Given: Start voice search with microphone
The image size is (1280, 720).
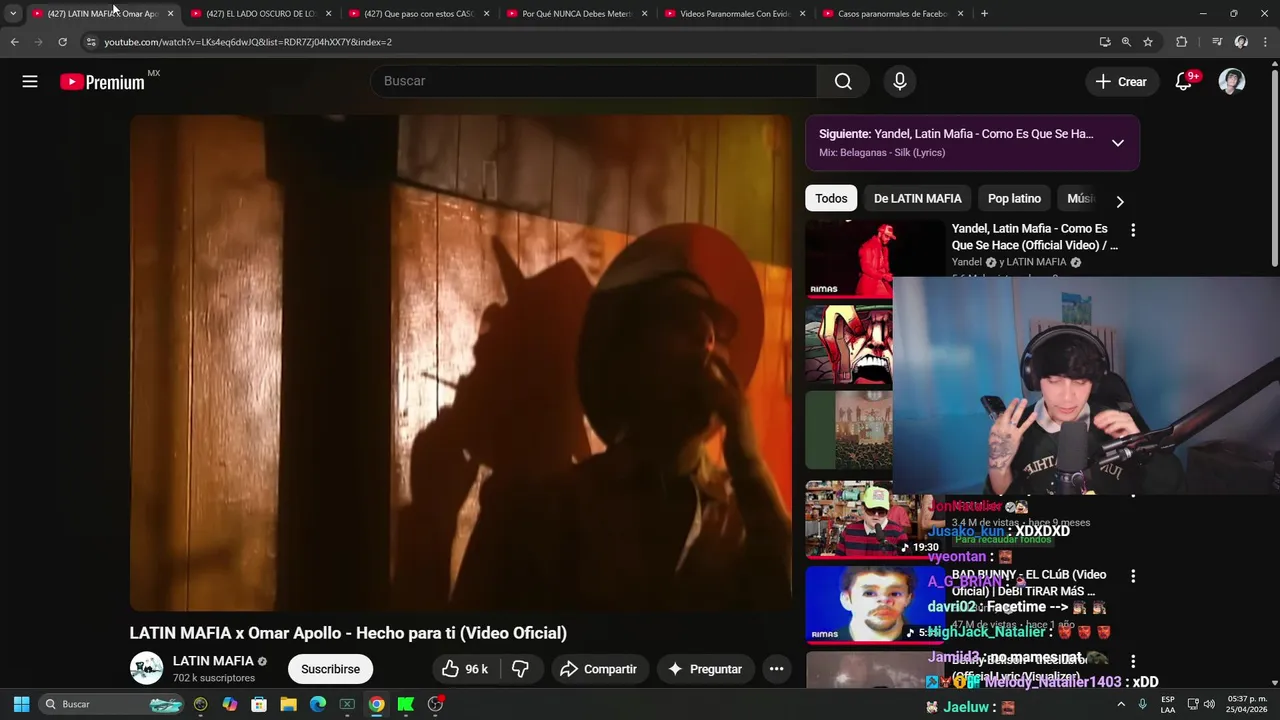Looking at the screenshot, I should (x=900, y=81).
